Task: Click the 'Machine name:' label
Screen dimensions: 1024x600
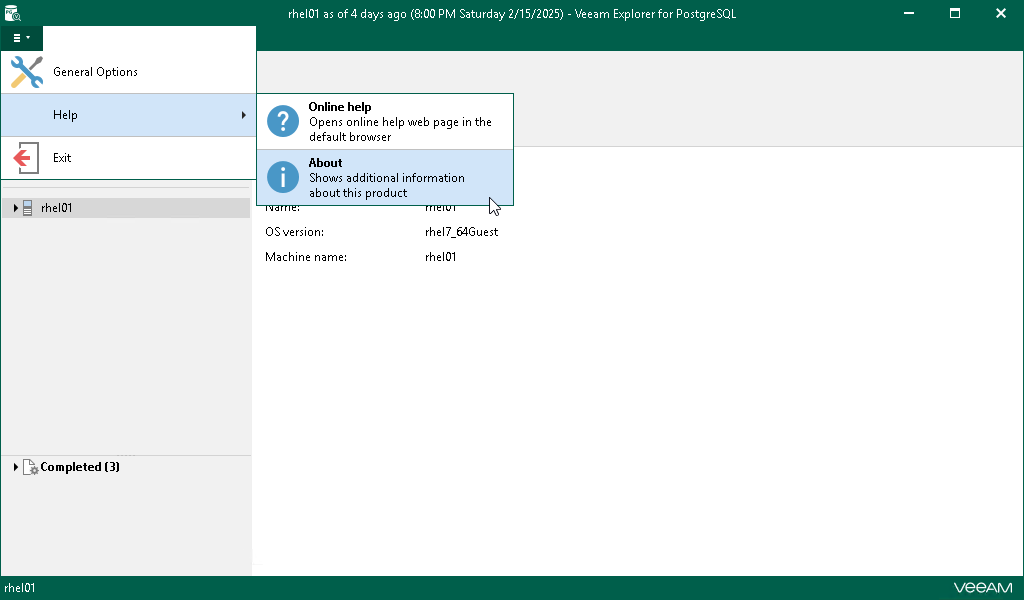Action: click(306, 257)
